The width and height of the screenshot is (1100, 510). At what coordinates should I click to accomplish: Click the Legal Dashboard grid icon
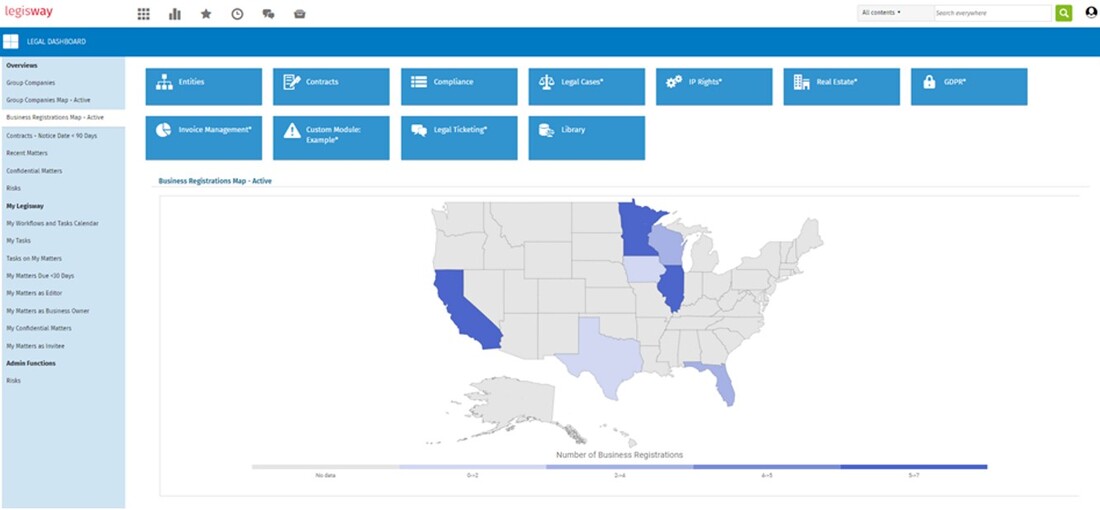pos(11,42)
